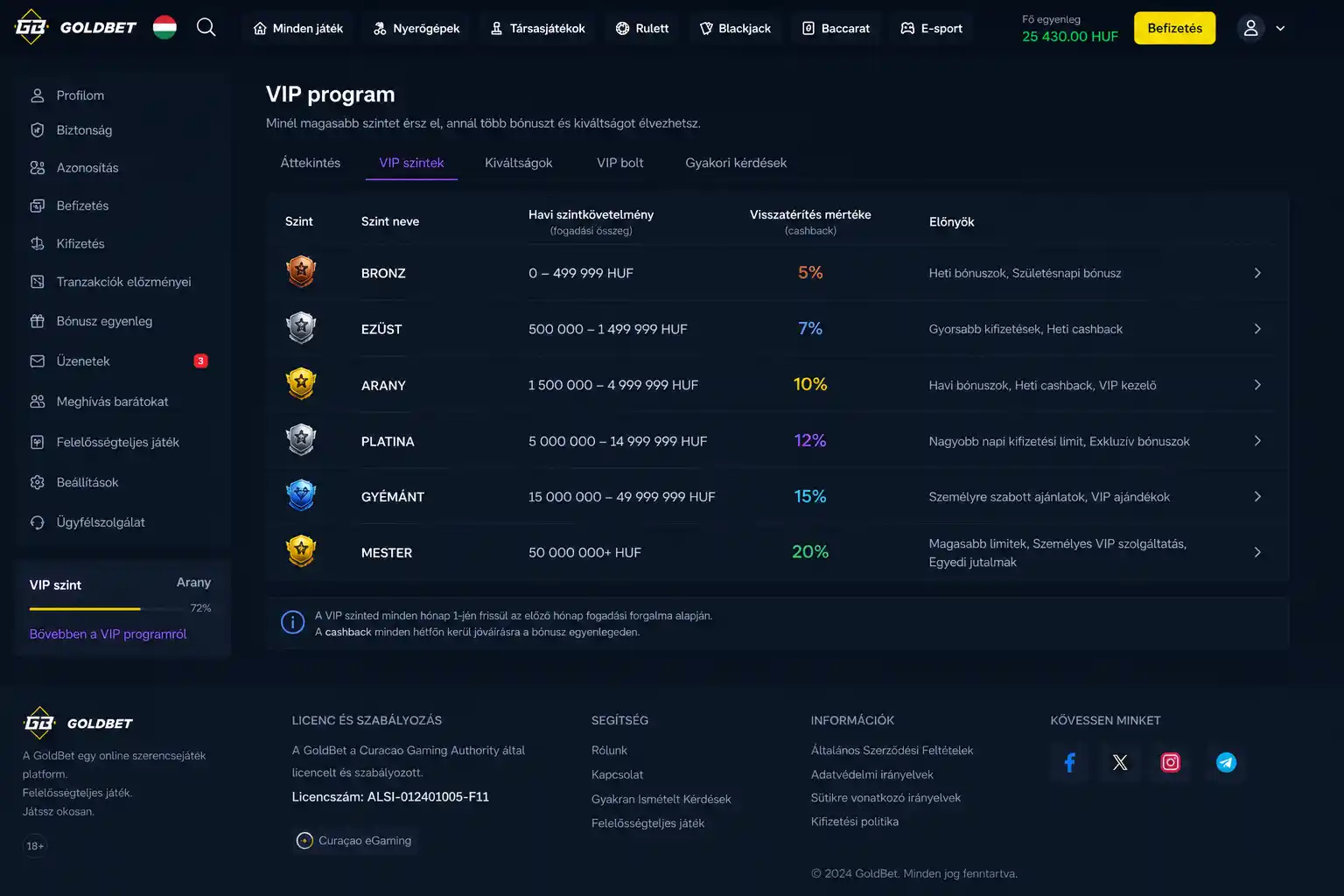Click the Üzenetek envelope icon
1344x896 pixels.
[x=37, y=361]
